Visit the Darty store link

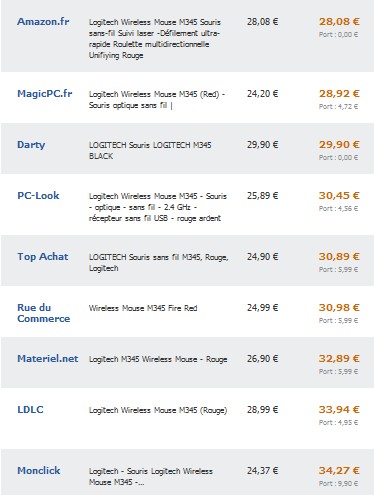(x=31, y=145)
